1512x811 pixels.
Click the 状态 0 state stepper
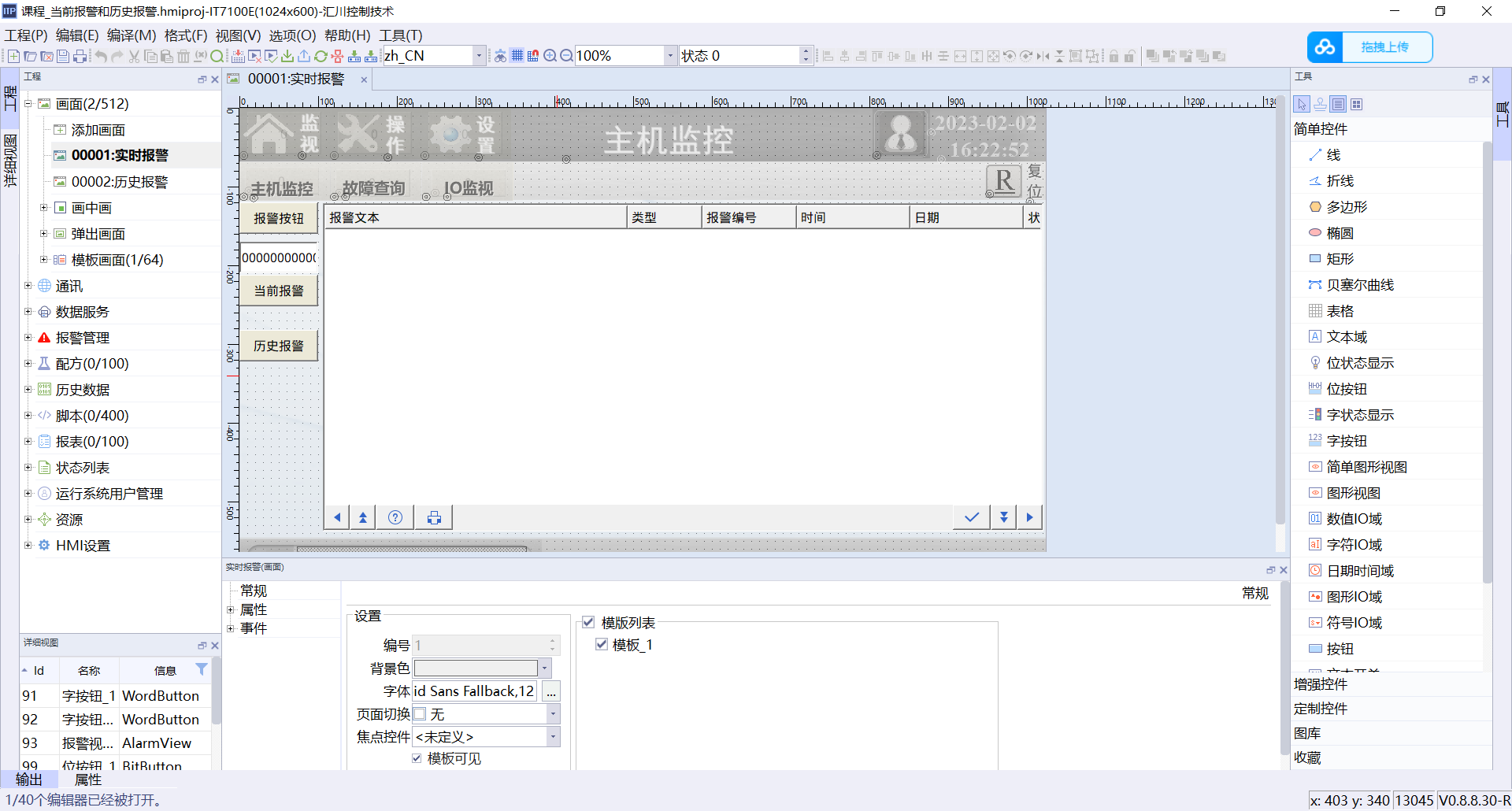pos(745,56)
